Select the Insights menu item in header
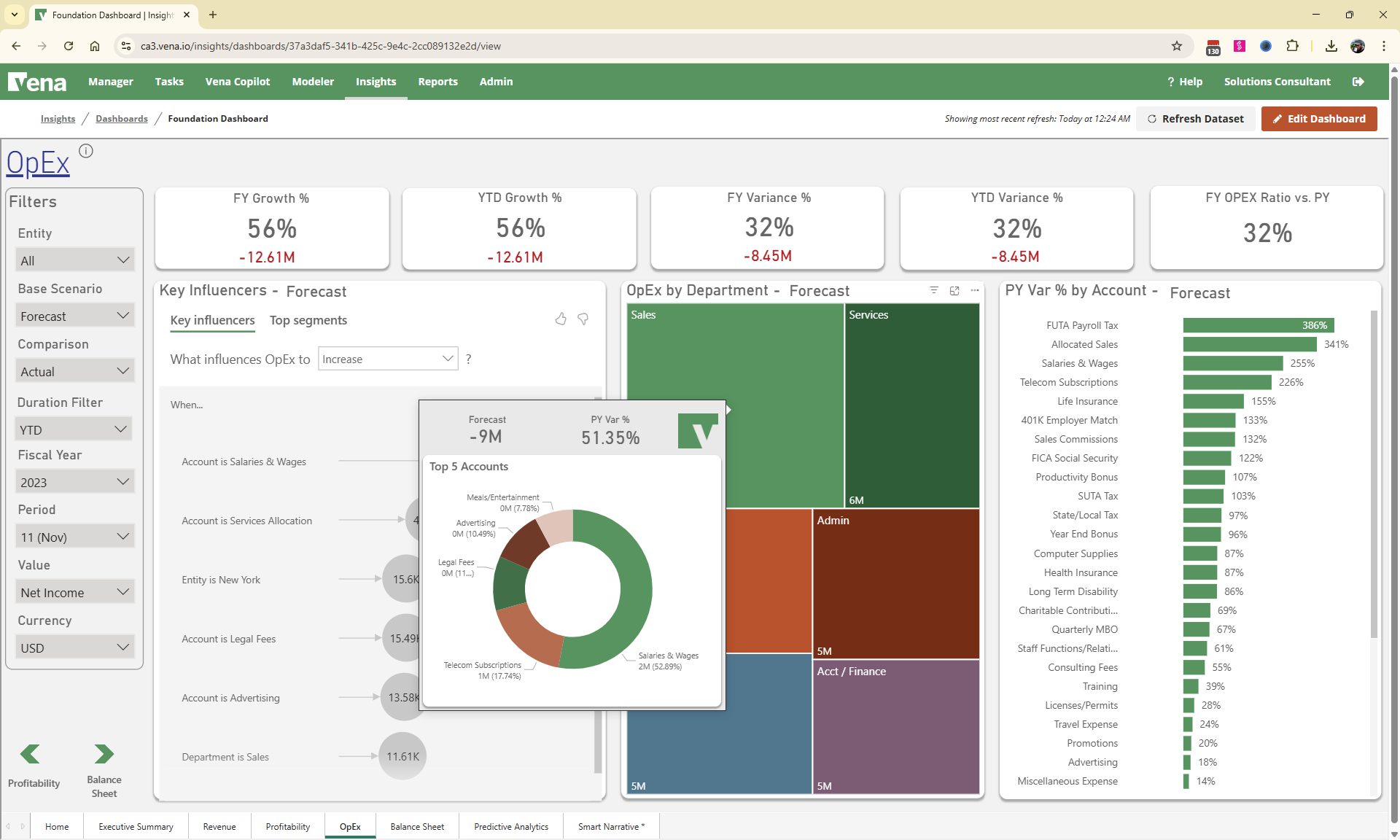The height and width of the screenshot is (840, 1400). [x=376, y=82]
